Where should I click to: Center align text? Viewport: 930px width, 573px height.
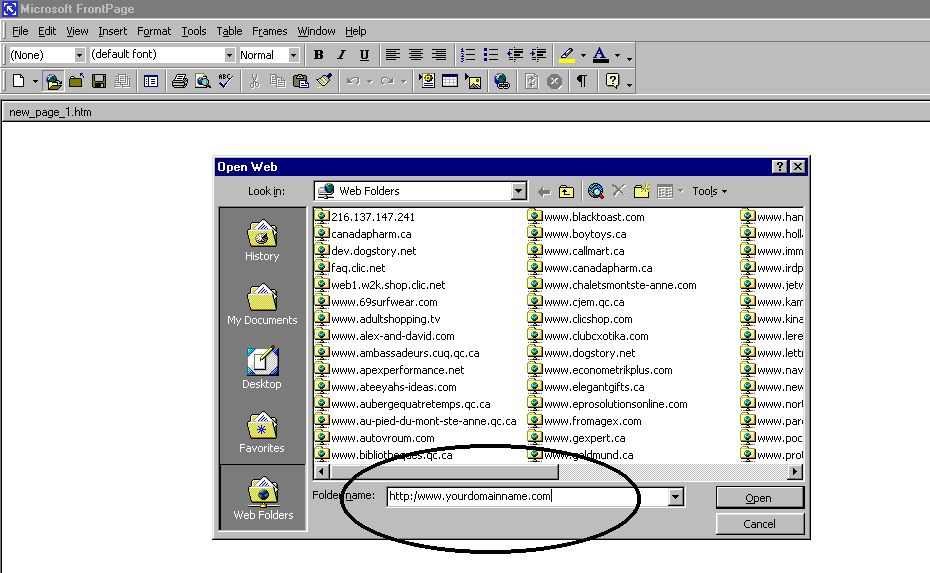click(416, 55)
